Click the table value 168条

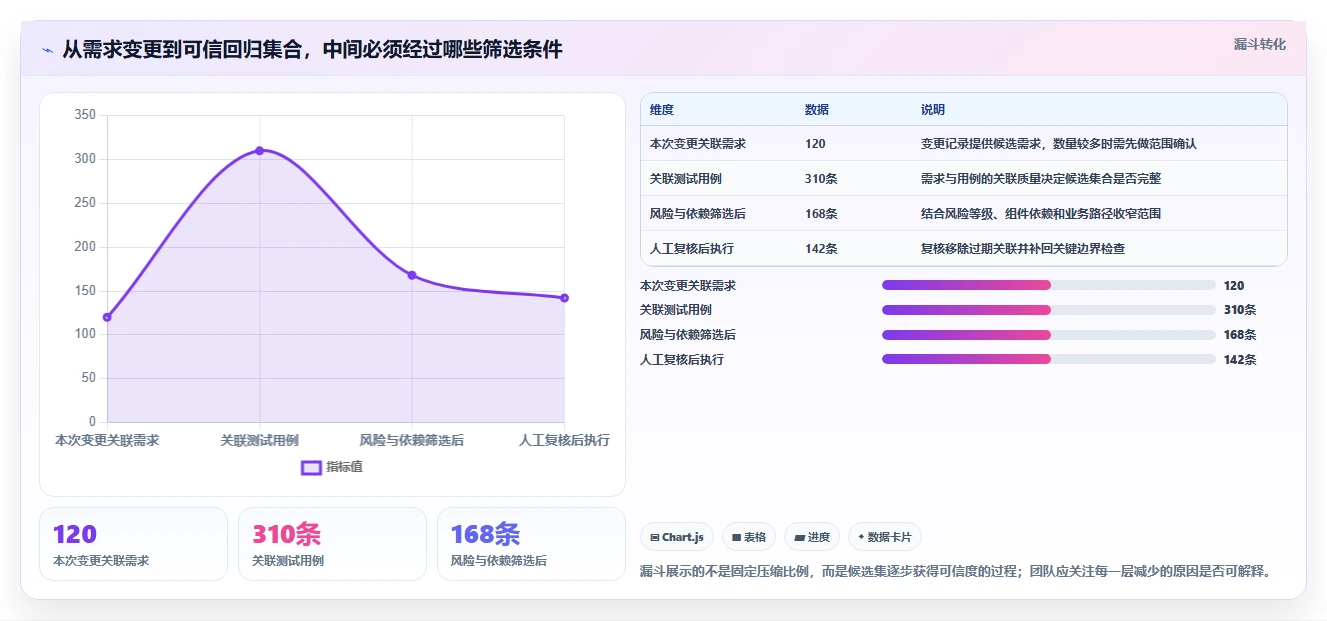pyautogui.click(x=821, y=214)
